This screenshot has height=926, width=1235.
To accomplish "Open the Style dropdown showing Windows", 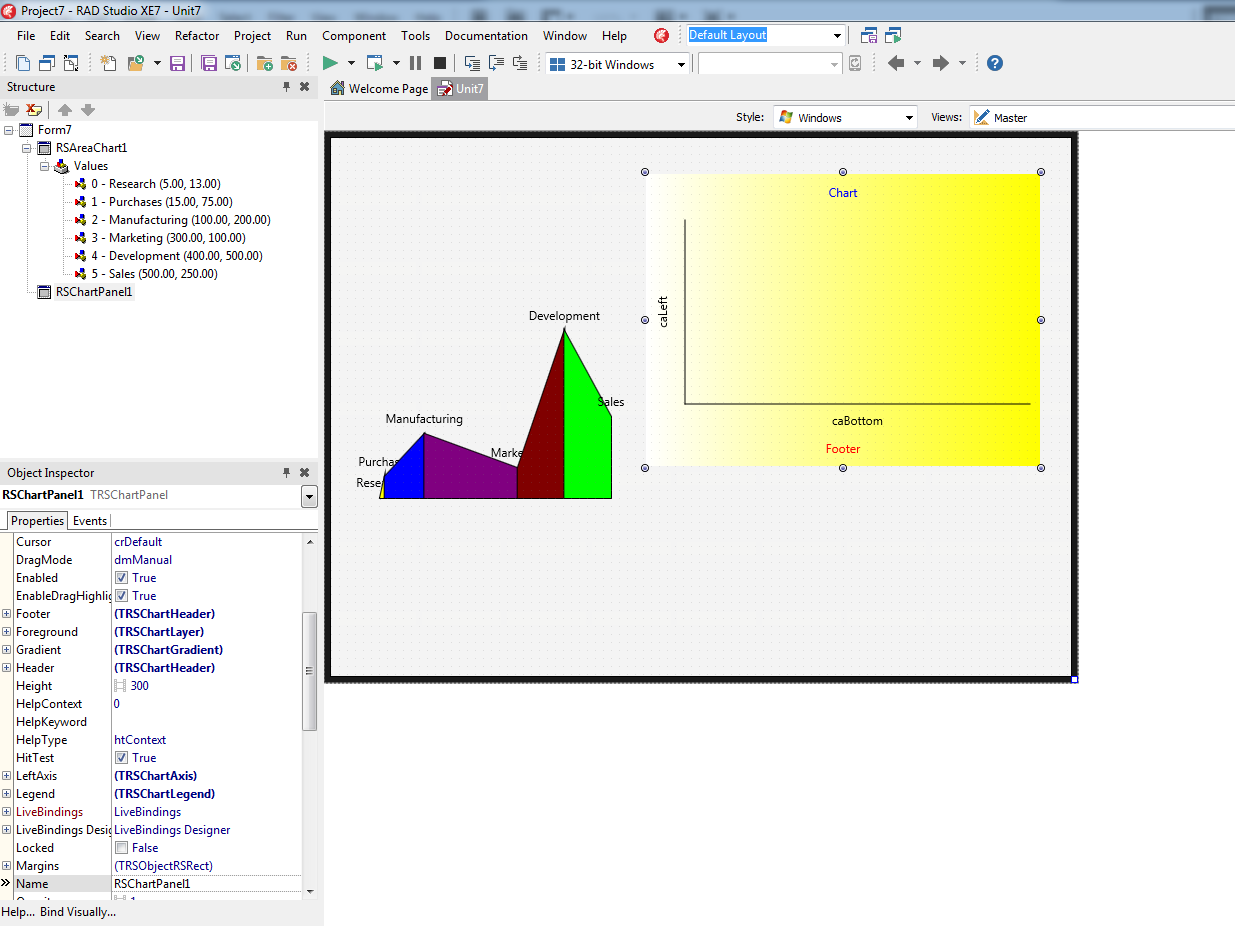I will (x=909, y=118).
